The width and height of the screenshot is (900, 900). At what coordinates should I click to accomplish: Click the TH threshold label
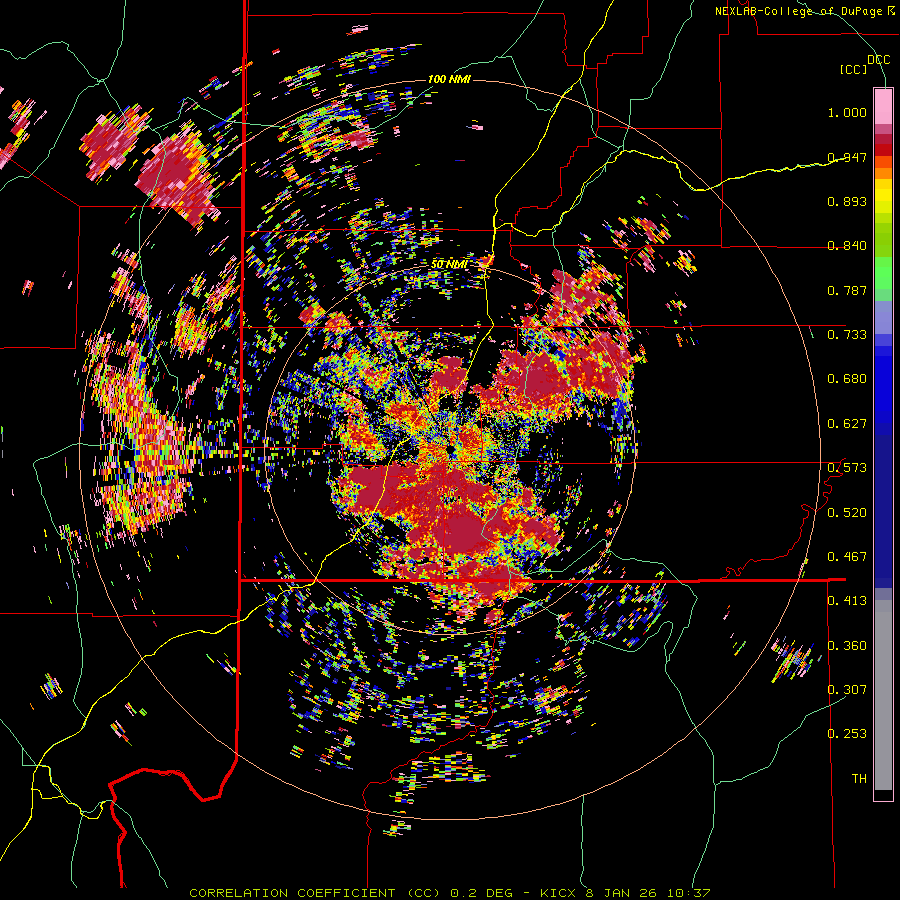tap(859, 779)
